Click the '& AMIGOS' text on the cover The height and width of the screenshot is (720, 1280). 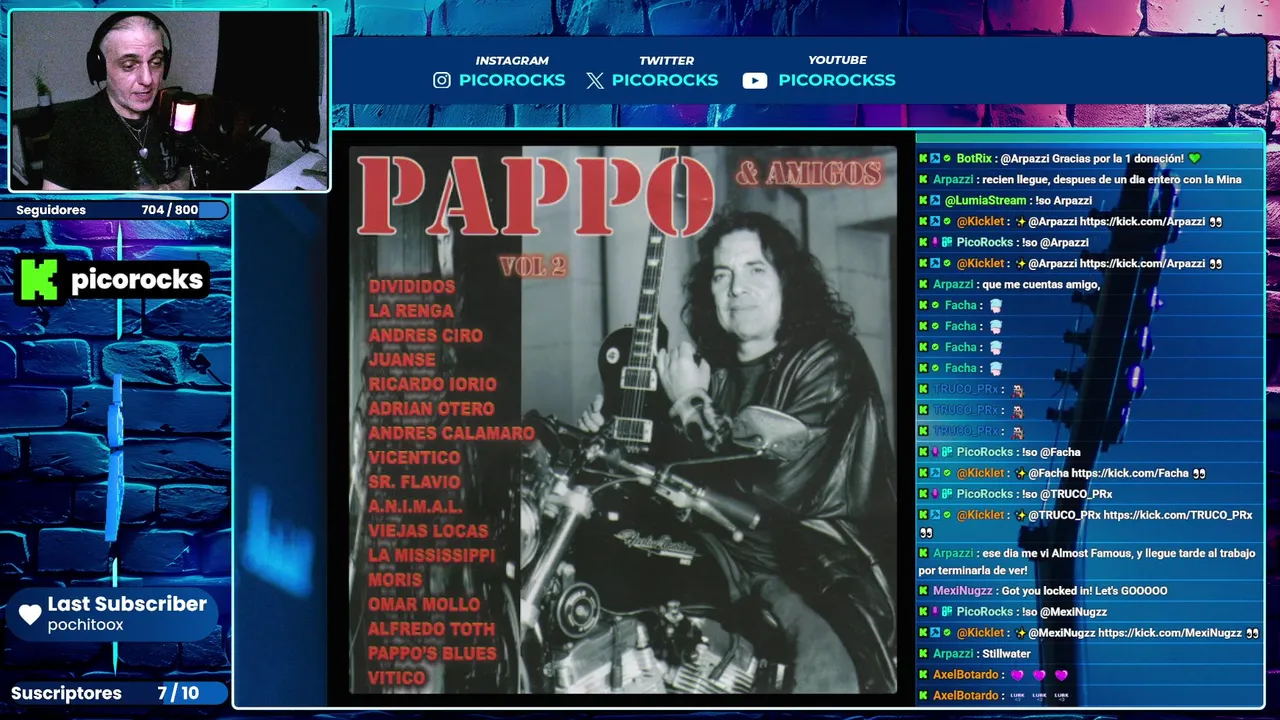[809, 174]
